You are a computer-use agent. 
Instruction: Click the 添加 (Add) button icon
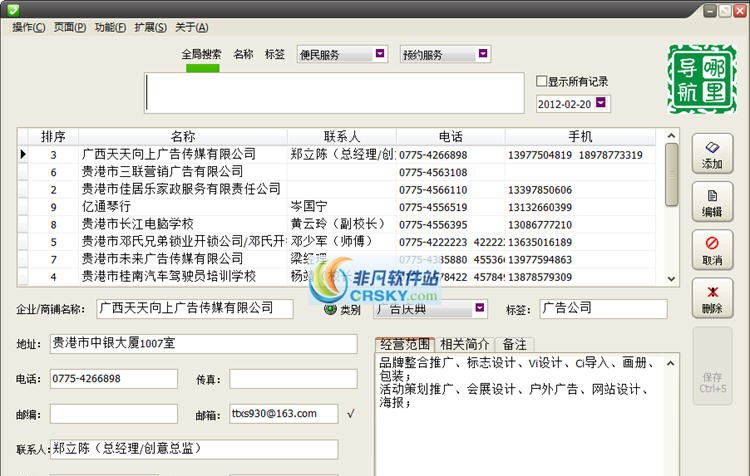click(x=712, y=147)
